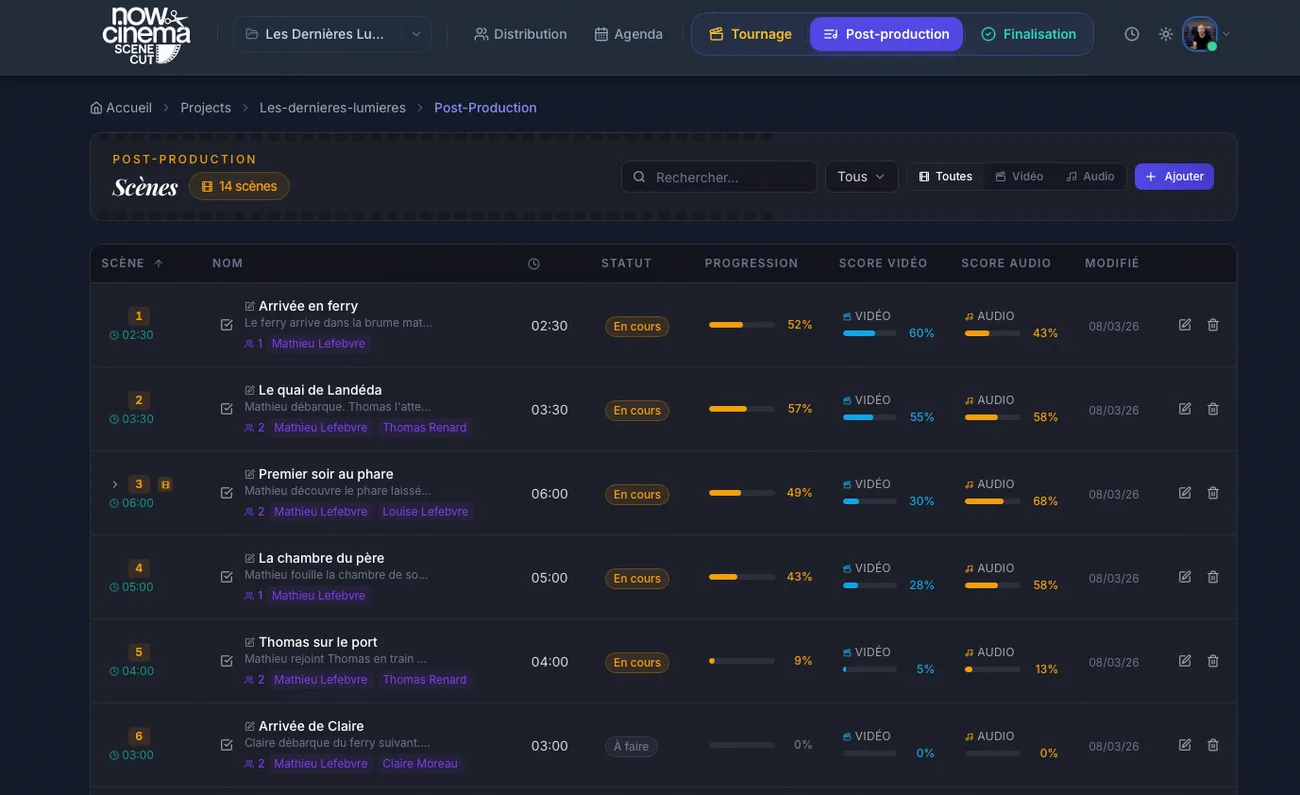The height and width of the screenshot is (795, 1300).
Task: Delete Premier soir au phare scene
Action: coord(1213,493)
